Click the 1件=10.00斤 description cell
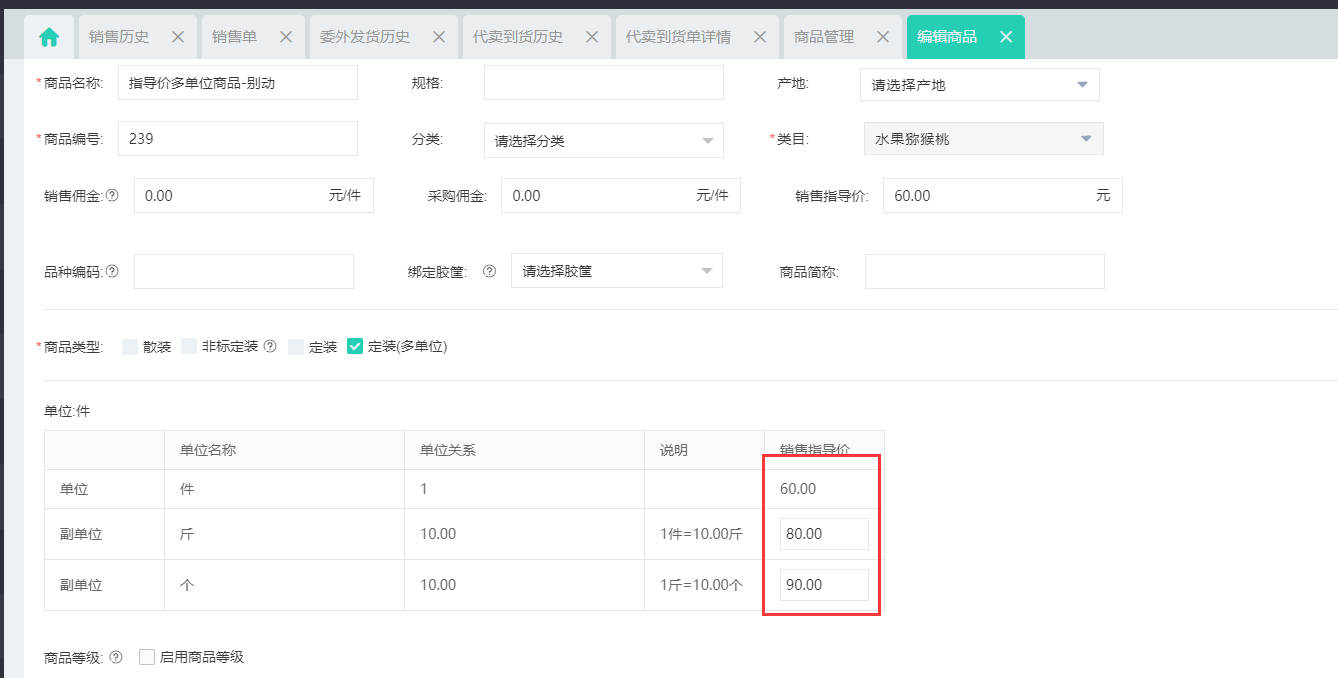 tap(704, 534)
